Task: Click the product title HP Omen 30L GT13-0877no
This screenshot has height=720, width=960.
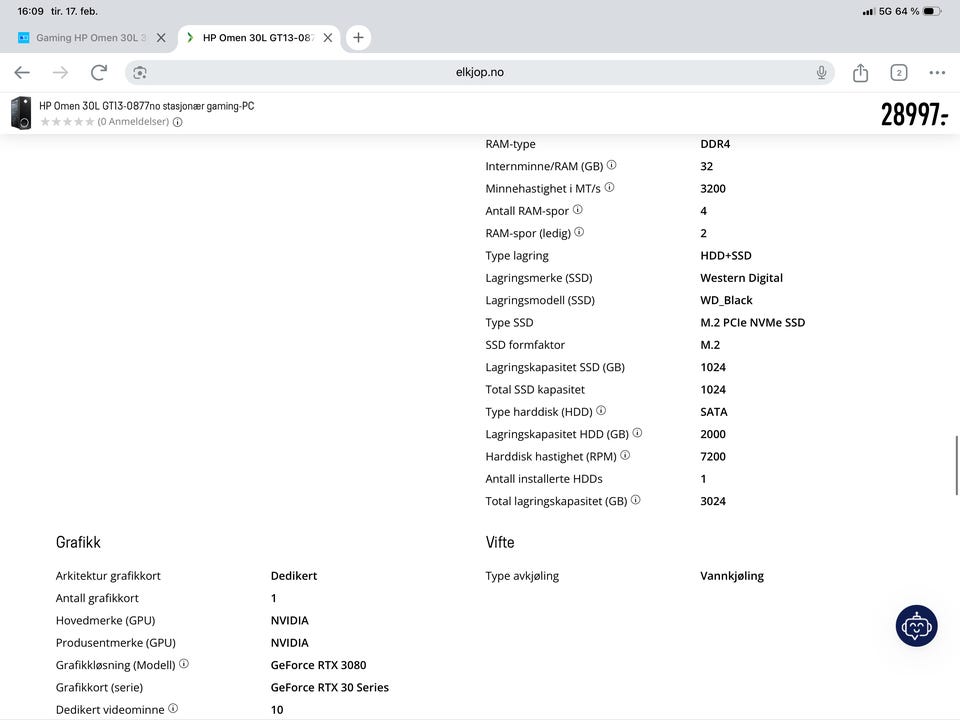Action: click(146, 106)
